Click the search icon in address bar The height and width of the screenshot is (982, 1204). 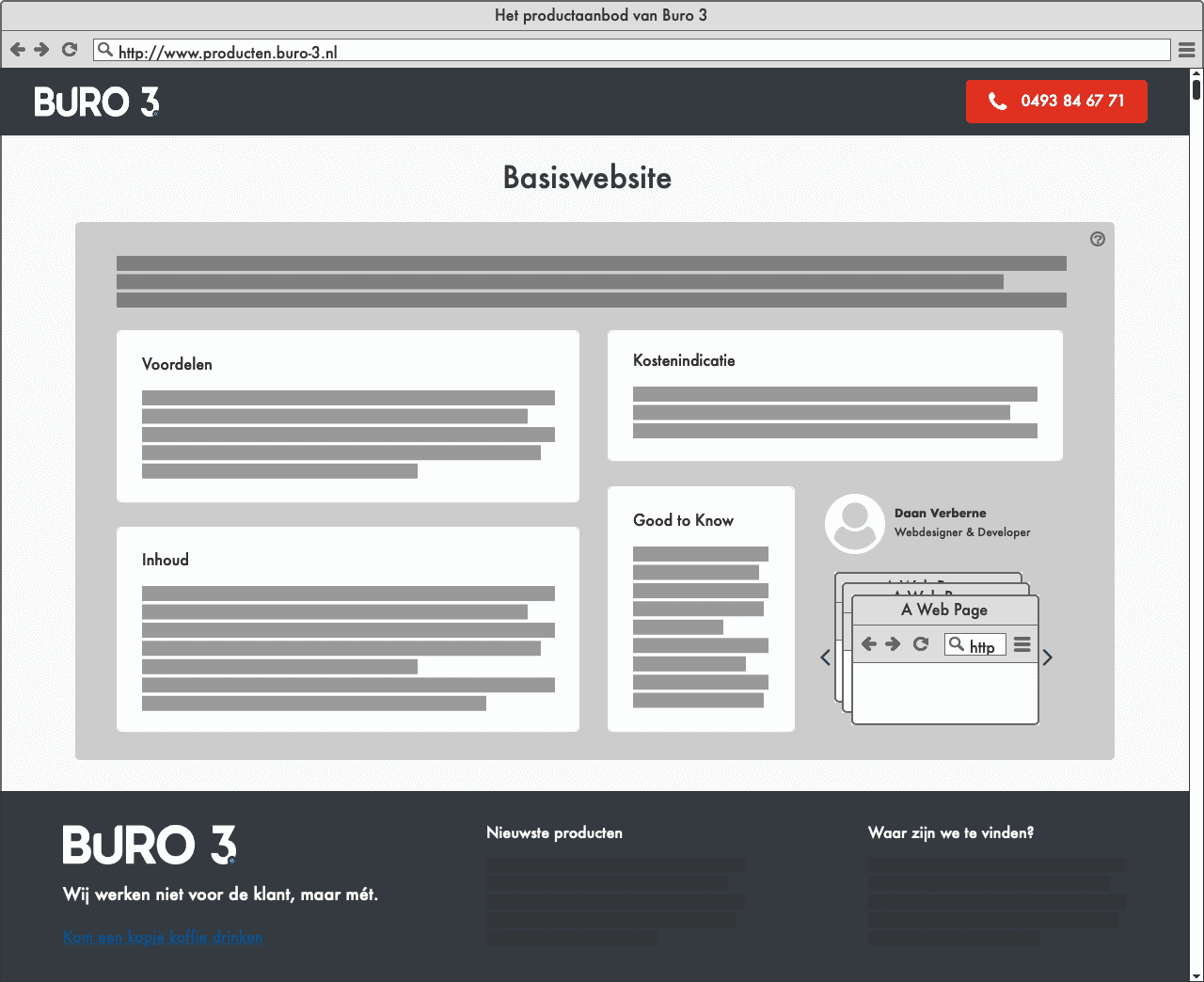[x=105, y=50]
